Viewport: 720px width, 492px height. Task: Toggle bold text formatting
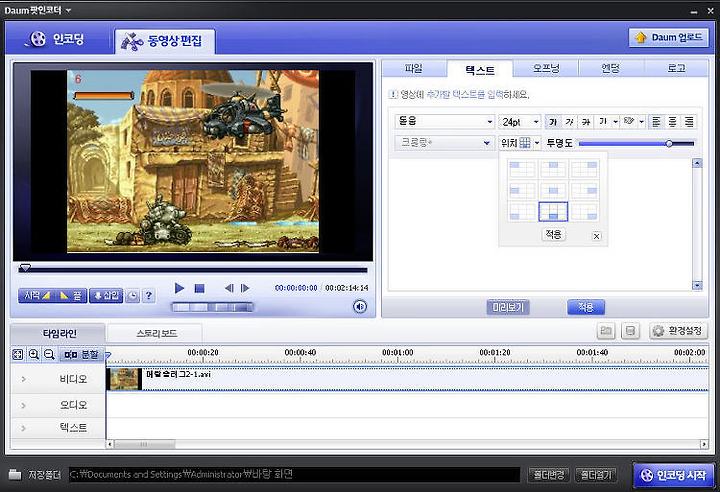(553, 121)
